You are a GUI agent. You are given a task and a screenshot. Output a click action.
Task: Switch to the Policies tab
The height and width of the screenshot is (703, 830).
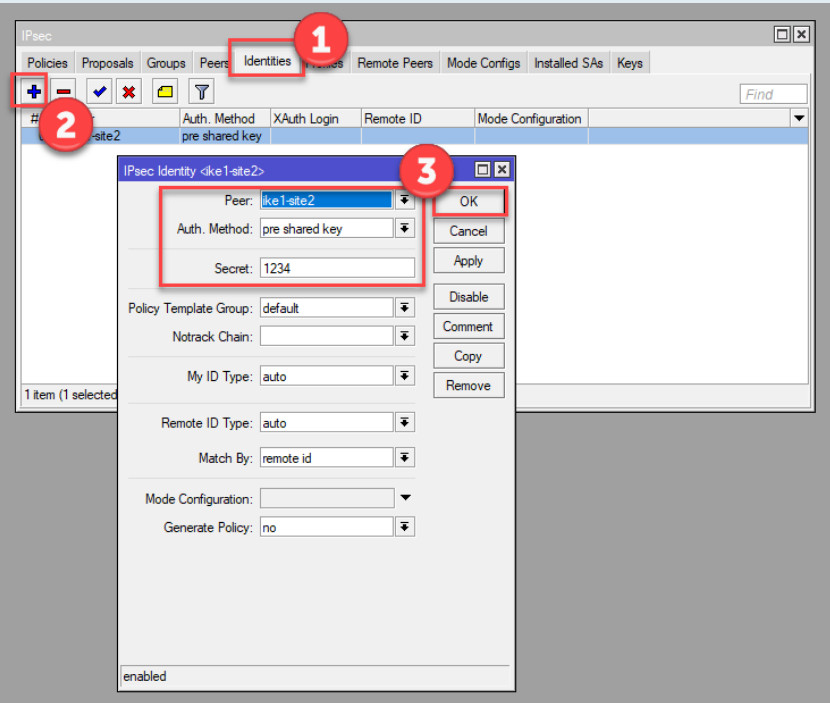[48, 63]
